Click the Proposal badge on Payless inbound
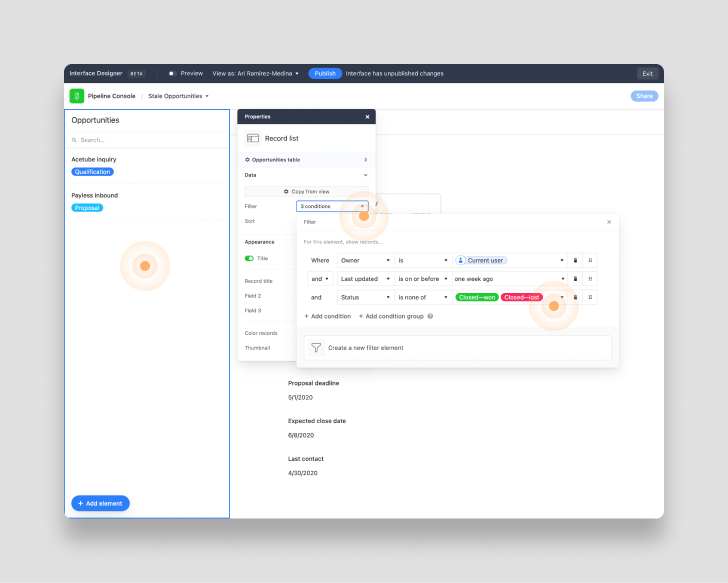The width and height of the screenshot is (728, 583). (x=87, y=208)
